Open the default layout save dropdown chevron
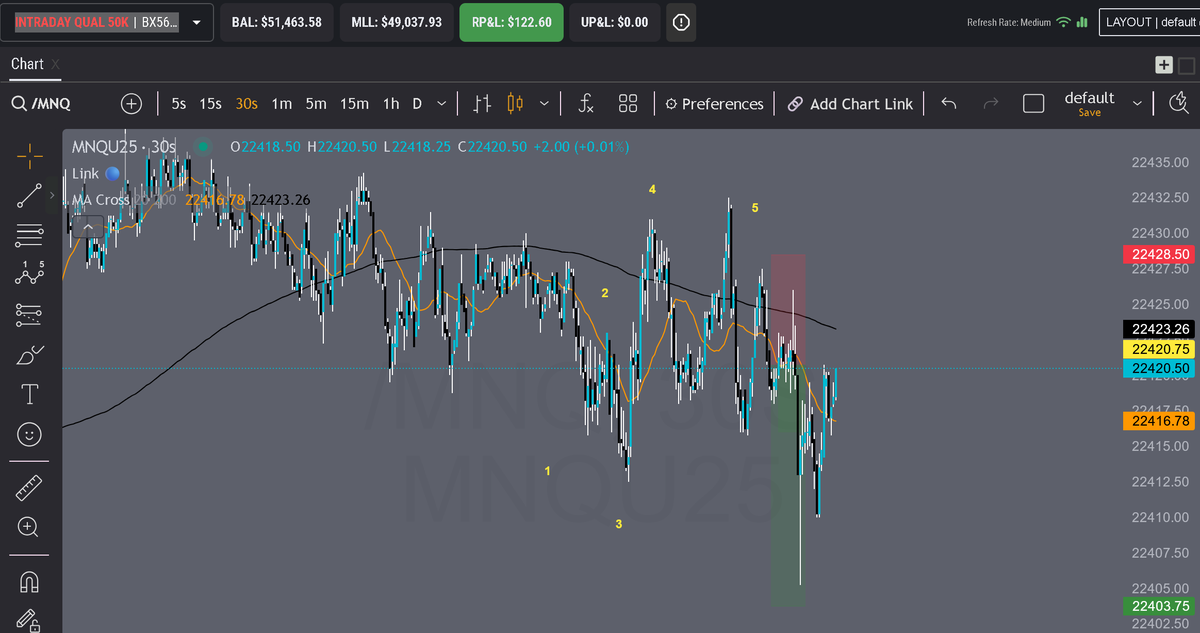The height and width of the screenshot is (633, 1200). [x=1137, y=103]
